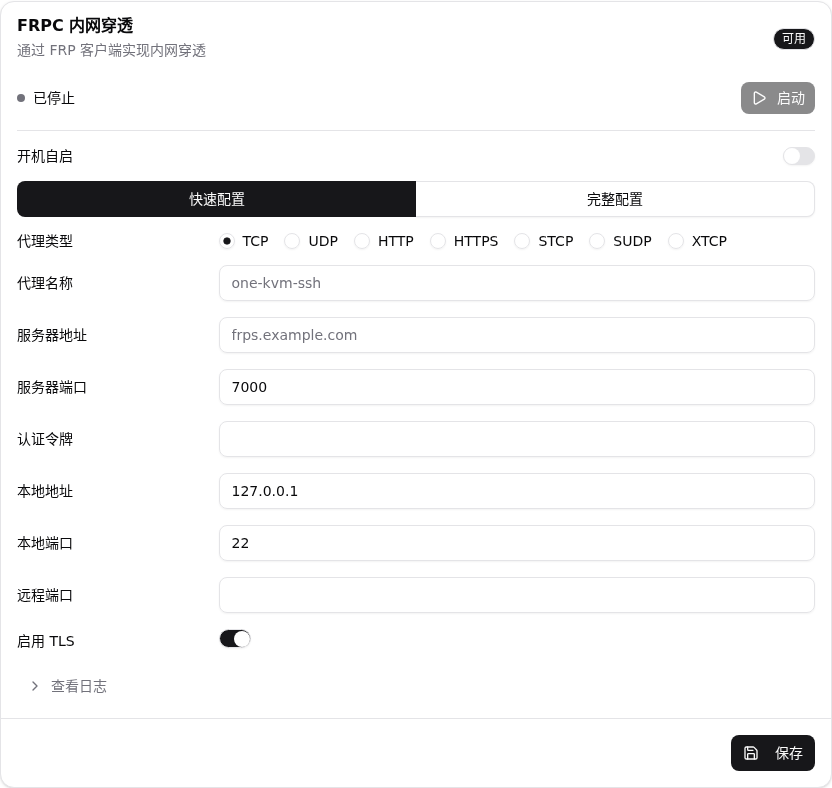Click the FRPC 内网穿透 heading
The width and height of the screenshot is (832, 788).
pos(75,25)
